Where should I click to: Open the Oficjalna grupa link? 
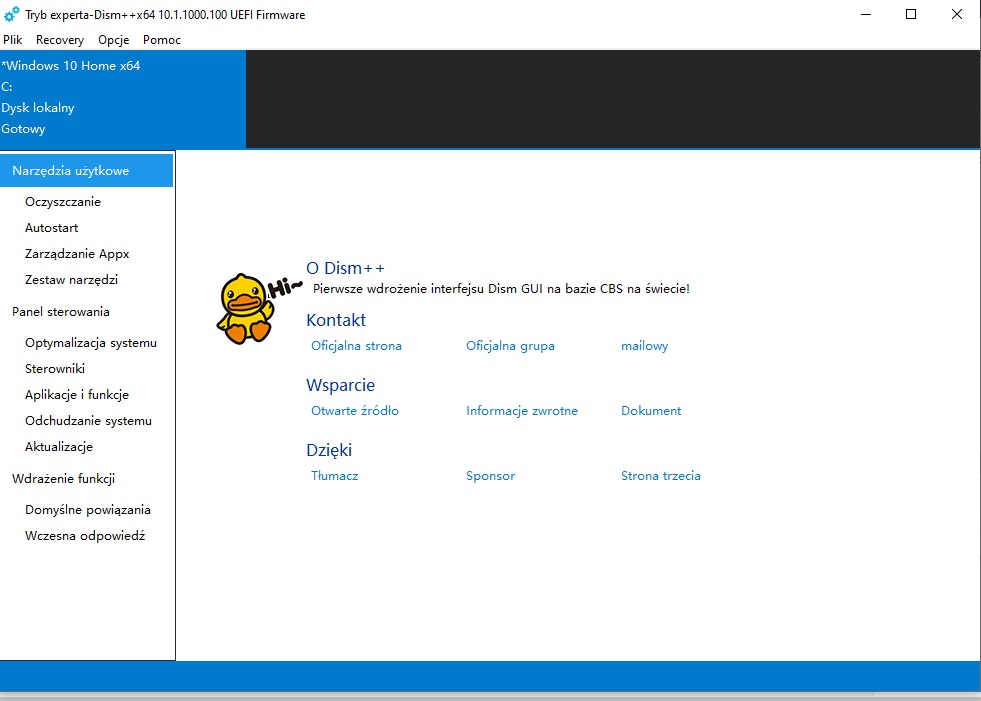(511, 345)
